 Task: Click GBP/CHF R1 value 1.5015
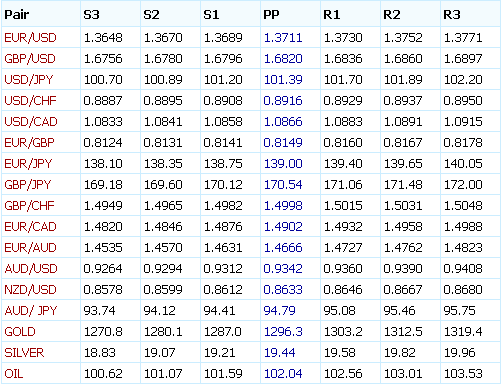click(x=343, y=206)
